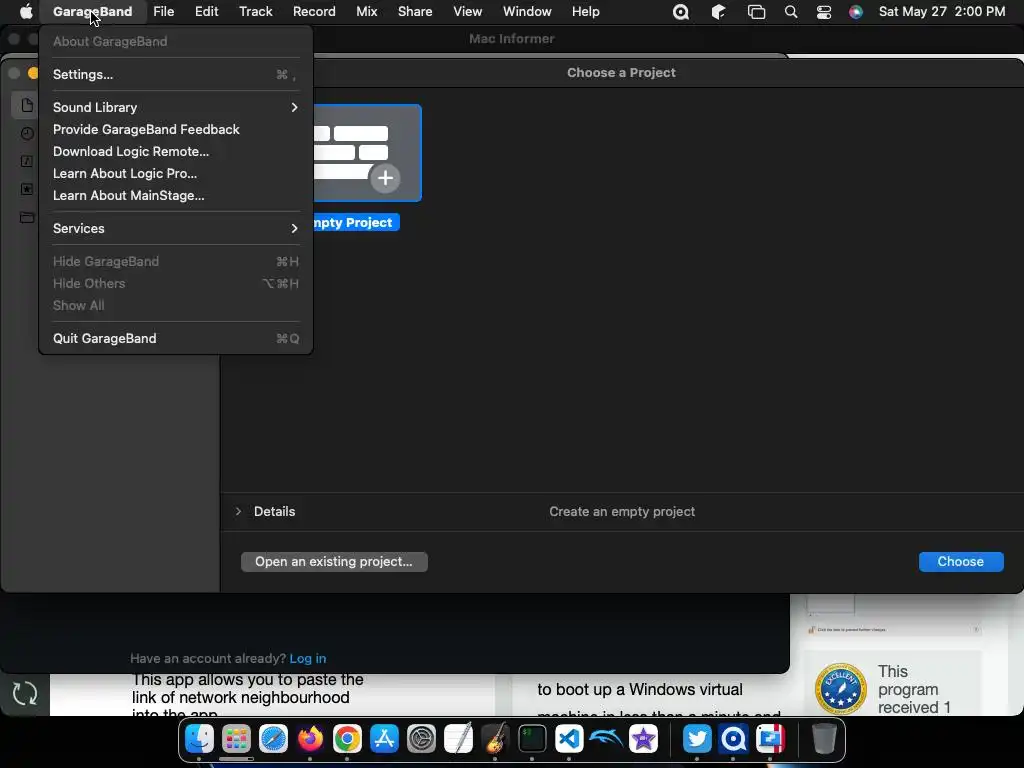Select Learn About Logic Pro…
The width and height of the screenshot is (1024, 768).
click(176, 174)
